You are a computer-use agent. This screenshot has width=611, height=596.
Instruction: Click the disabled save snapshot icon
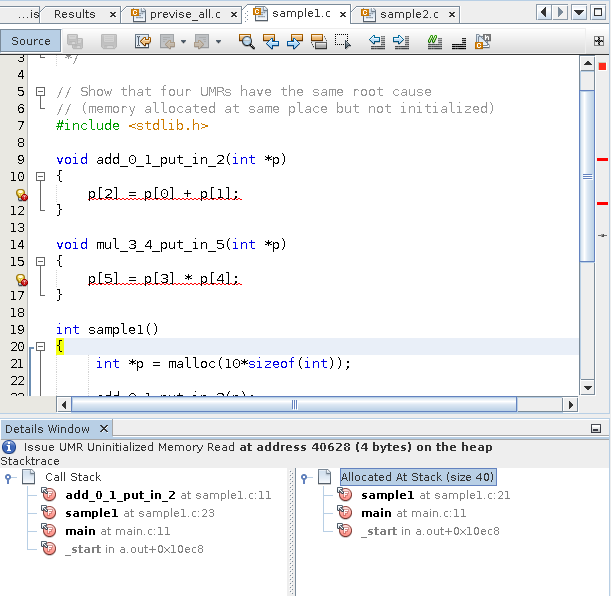tap(109, 41)
